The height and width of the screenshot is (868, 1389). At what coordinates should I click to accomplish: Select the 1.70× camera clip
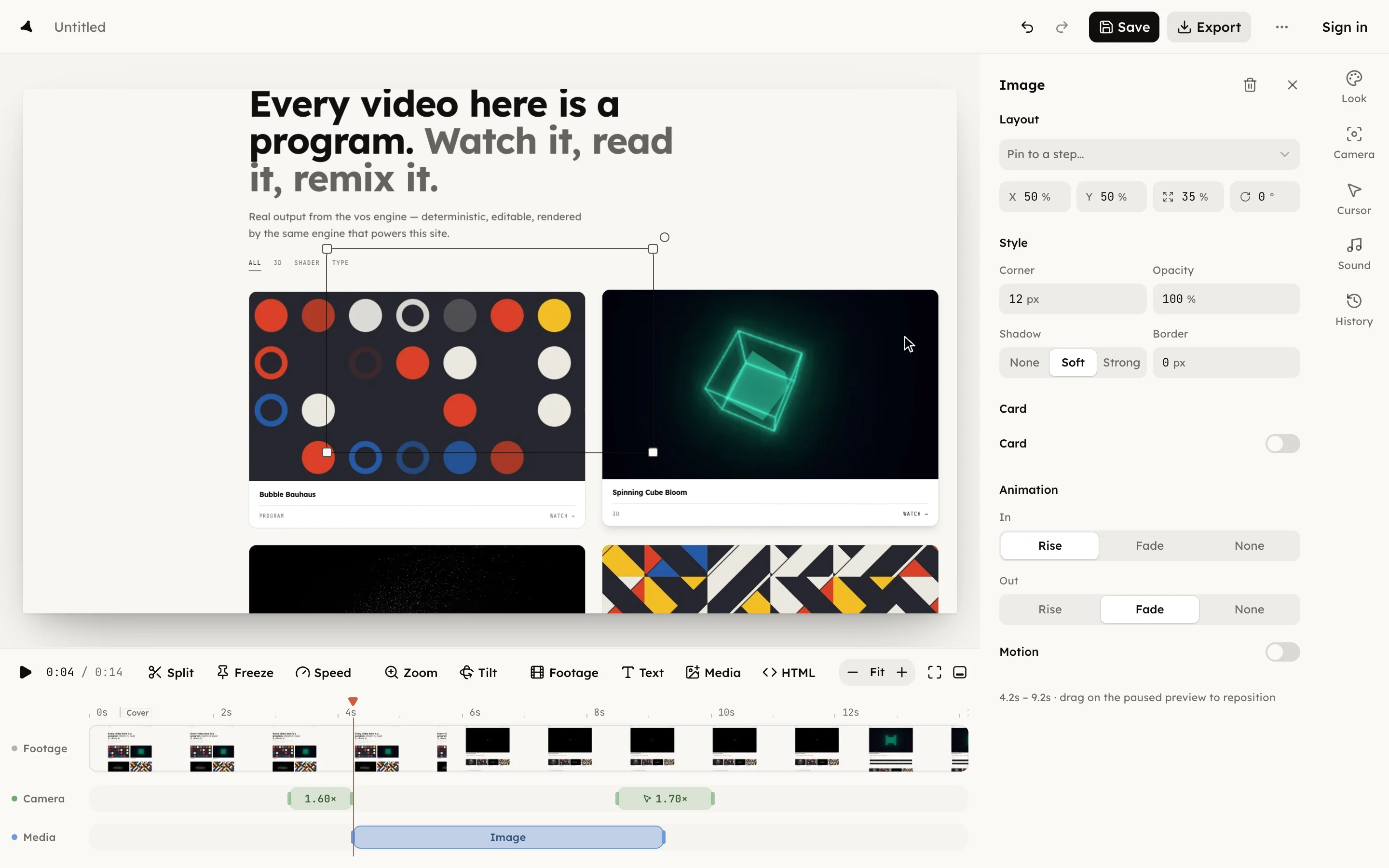pyautogui.click(x=665, y=799)
